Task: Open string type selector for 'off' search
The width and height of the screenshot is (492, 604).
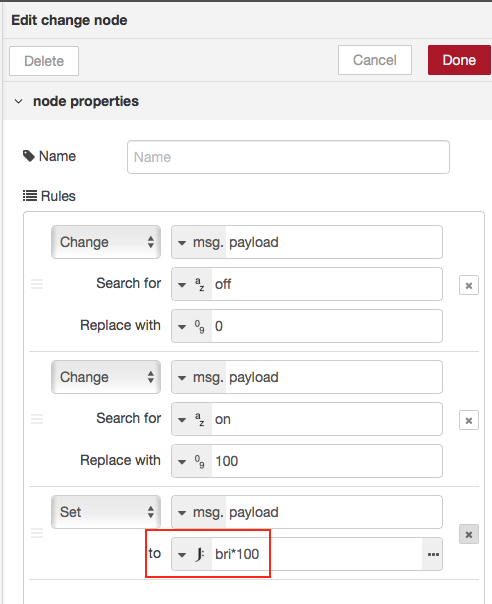Action: point(191,285)
